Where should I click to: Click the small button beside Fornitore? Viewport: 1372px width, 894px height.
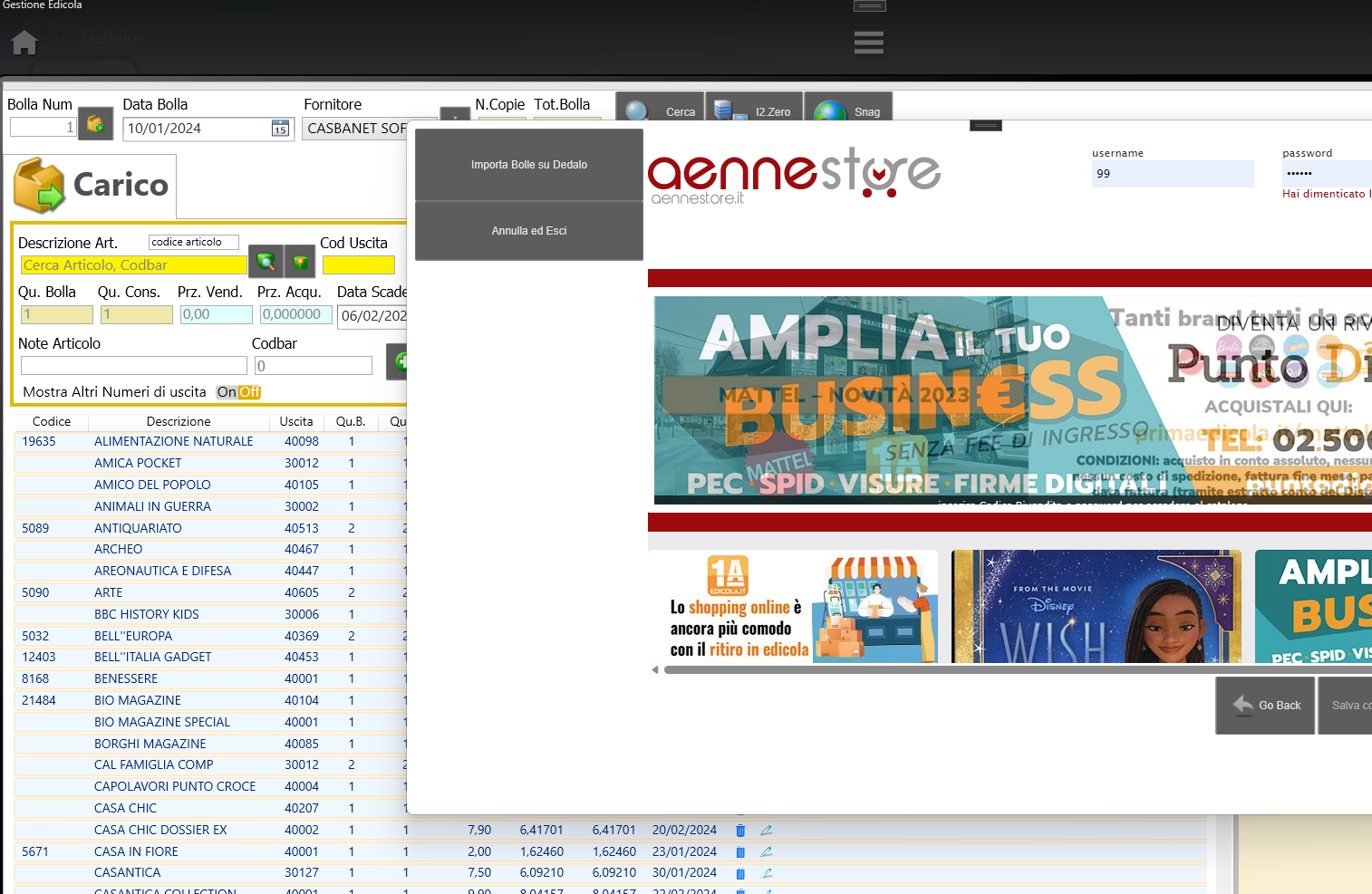click(454, 114)
